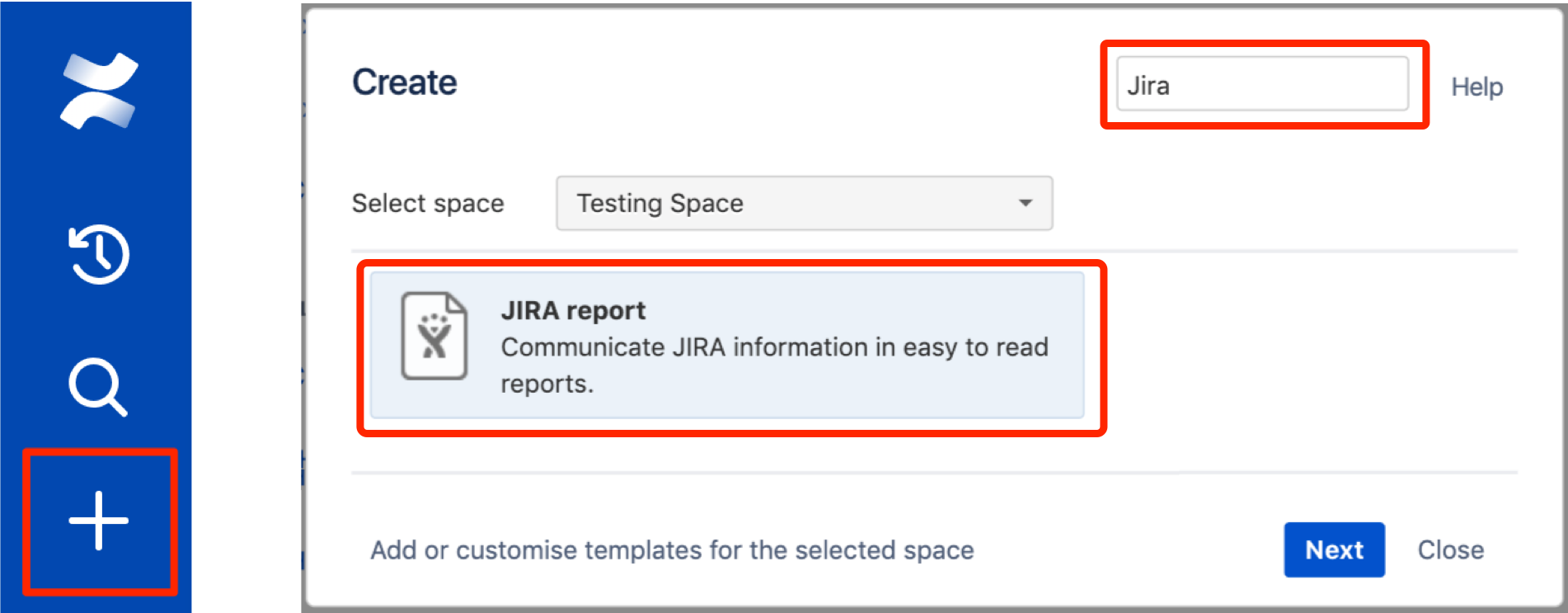
Task: Click the 'Select space' label
Action: (428, 204)
